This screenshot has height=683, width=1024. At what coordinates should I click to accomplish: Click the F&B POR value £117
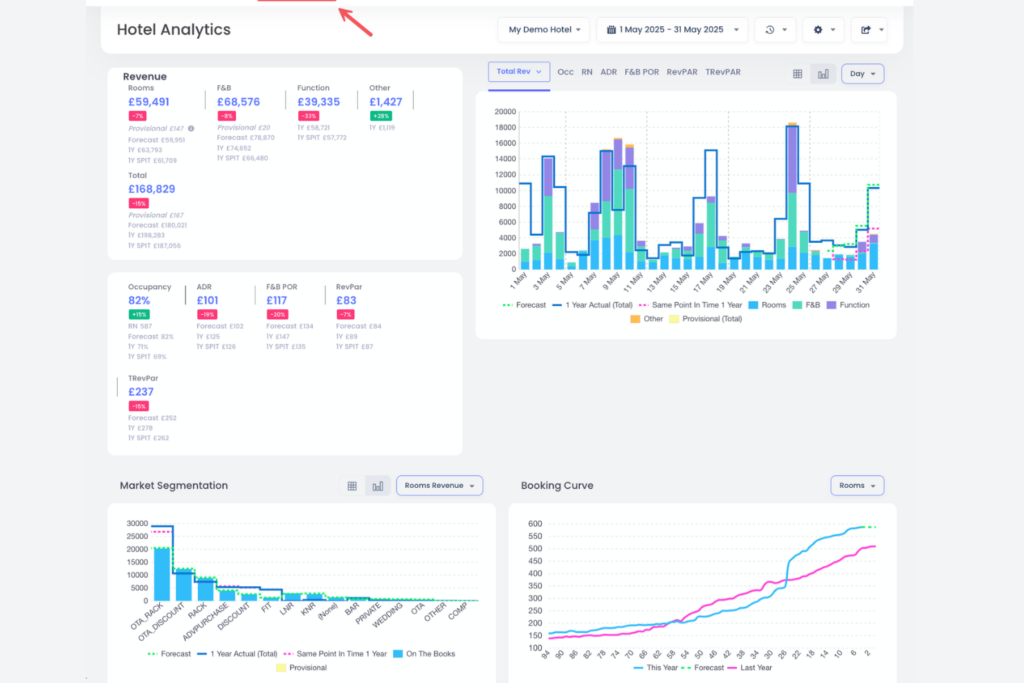277,300
